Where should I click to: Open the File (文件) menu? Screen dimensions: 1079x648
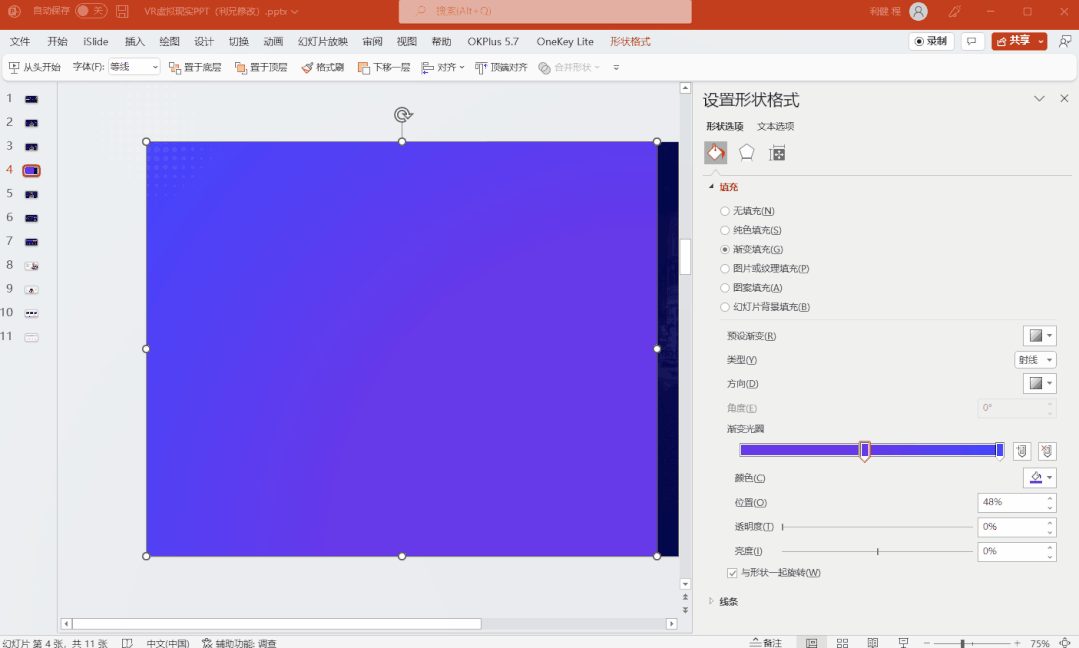(20, 41)
